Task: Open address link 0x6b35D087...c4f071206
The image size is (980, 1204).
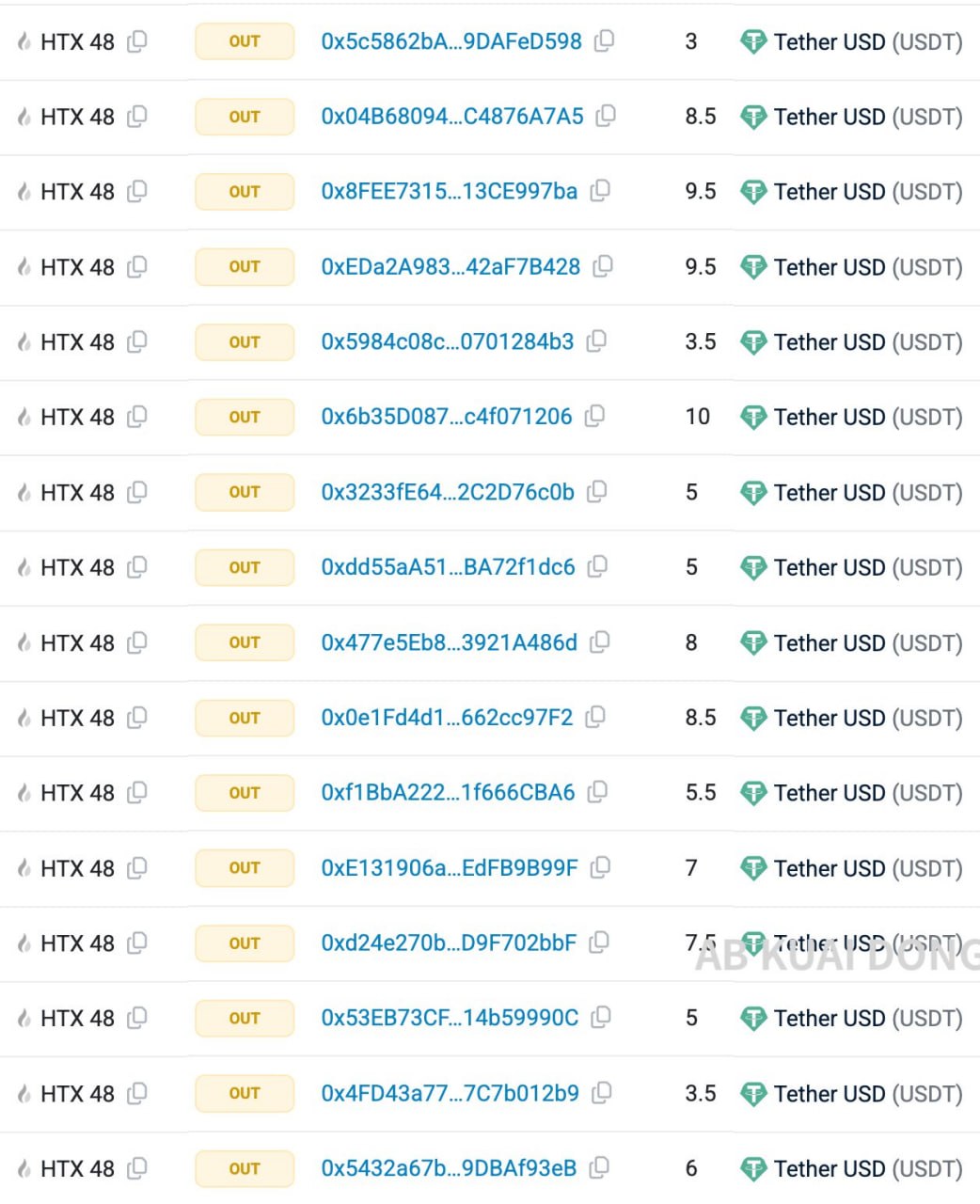Action: pos(447,417)
